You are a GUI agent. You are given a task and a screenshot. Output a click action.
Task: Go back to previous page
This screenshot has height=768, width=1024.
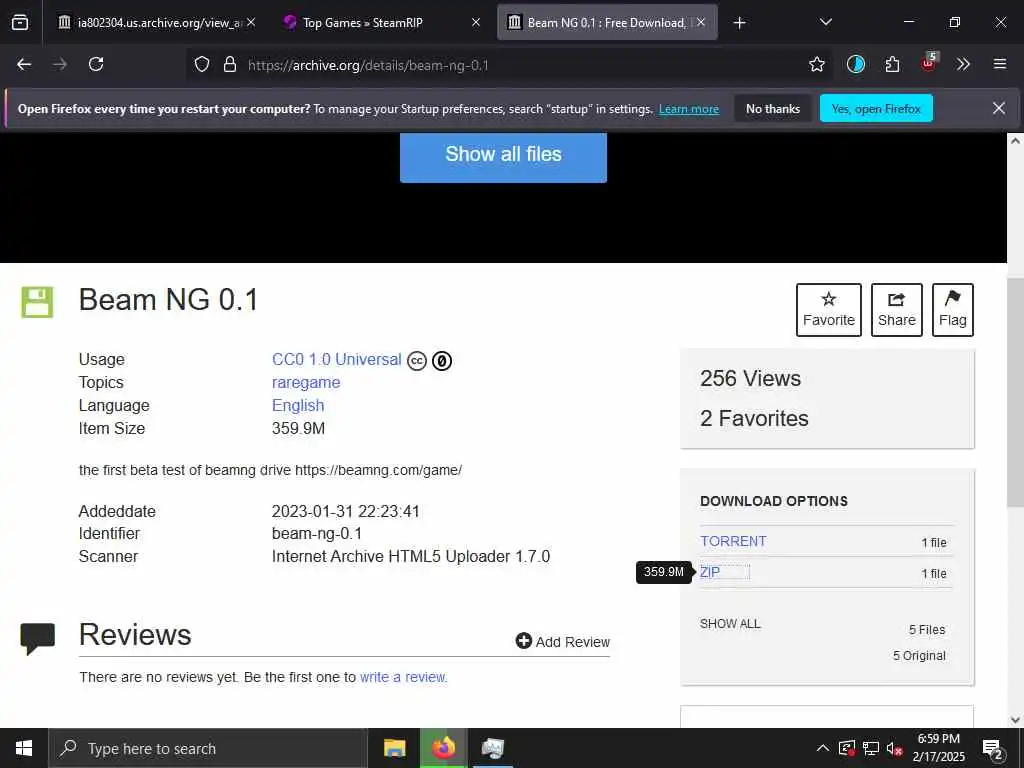tap(24, 64)
